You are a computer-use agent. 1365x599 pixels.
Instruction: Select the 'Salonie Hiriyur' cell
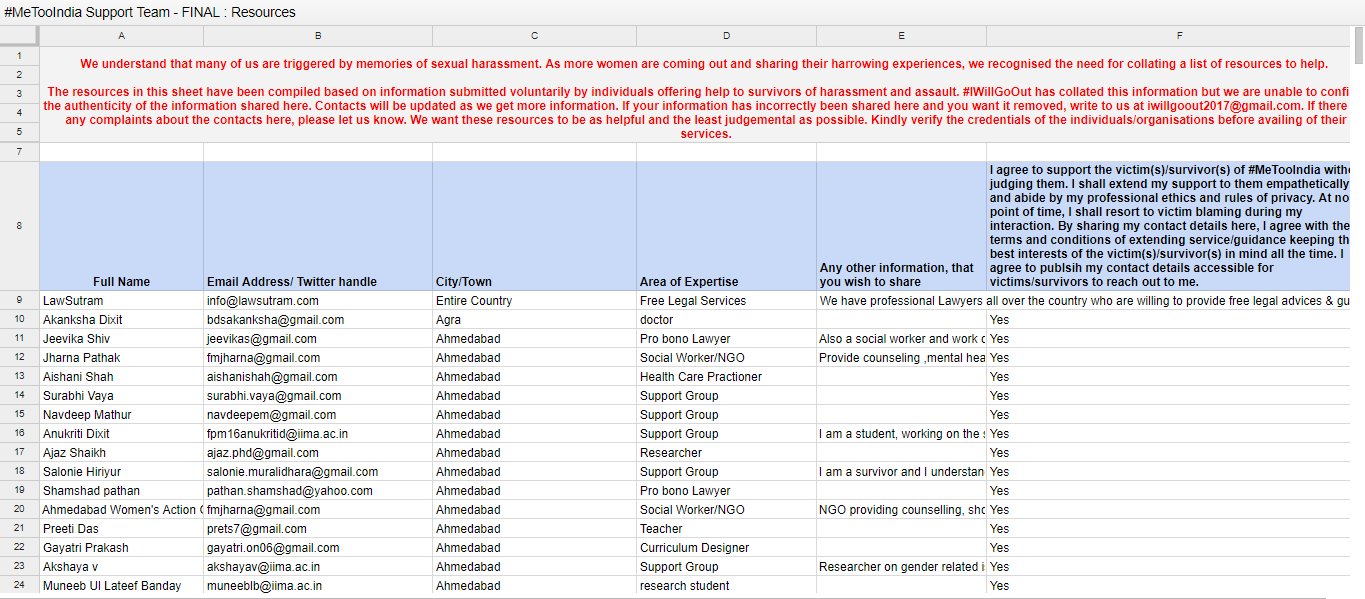pyautogui.click(x=121, y=471)
